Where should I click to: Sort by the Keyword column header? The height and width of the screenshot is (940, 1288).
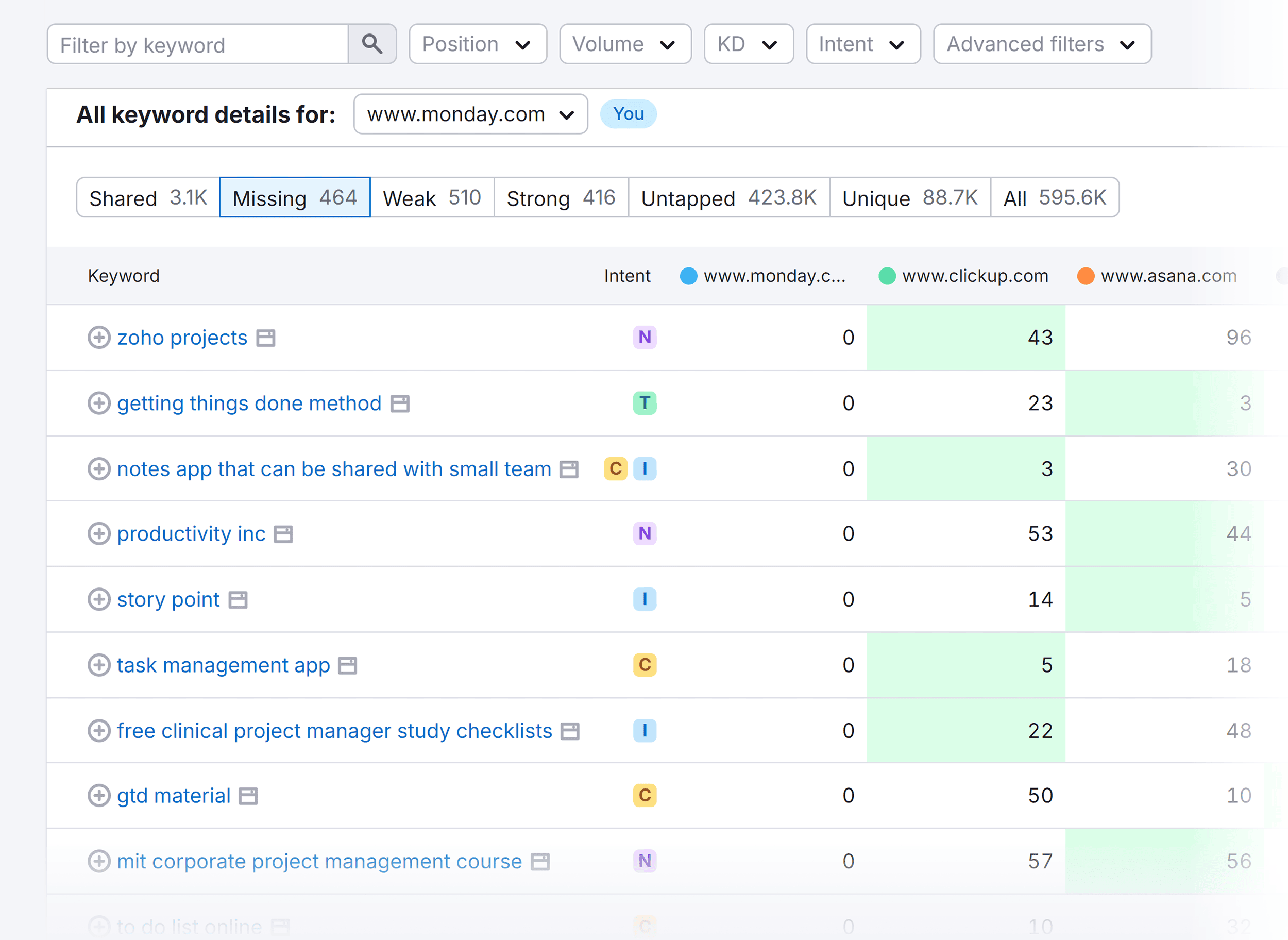coord(124,276)
